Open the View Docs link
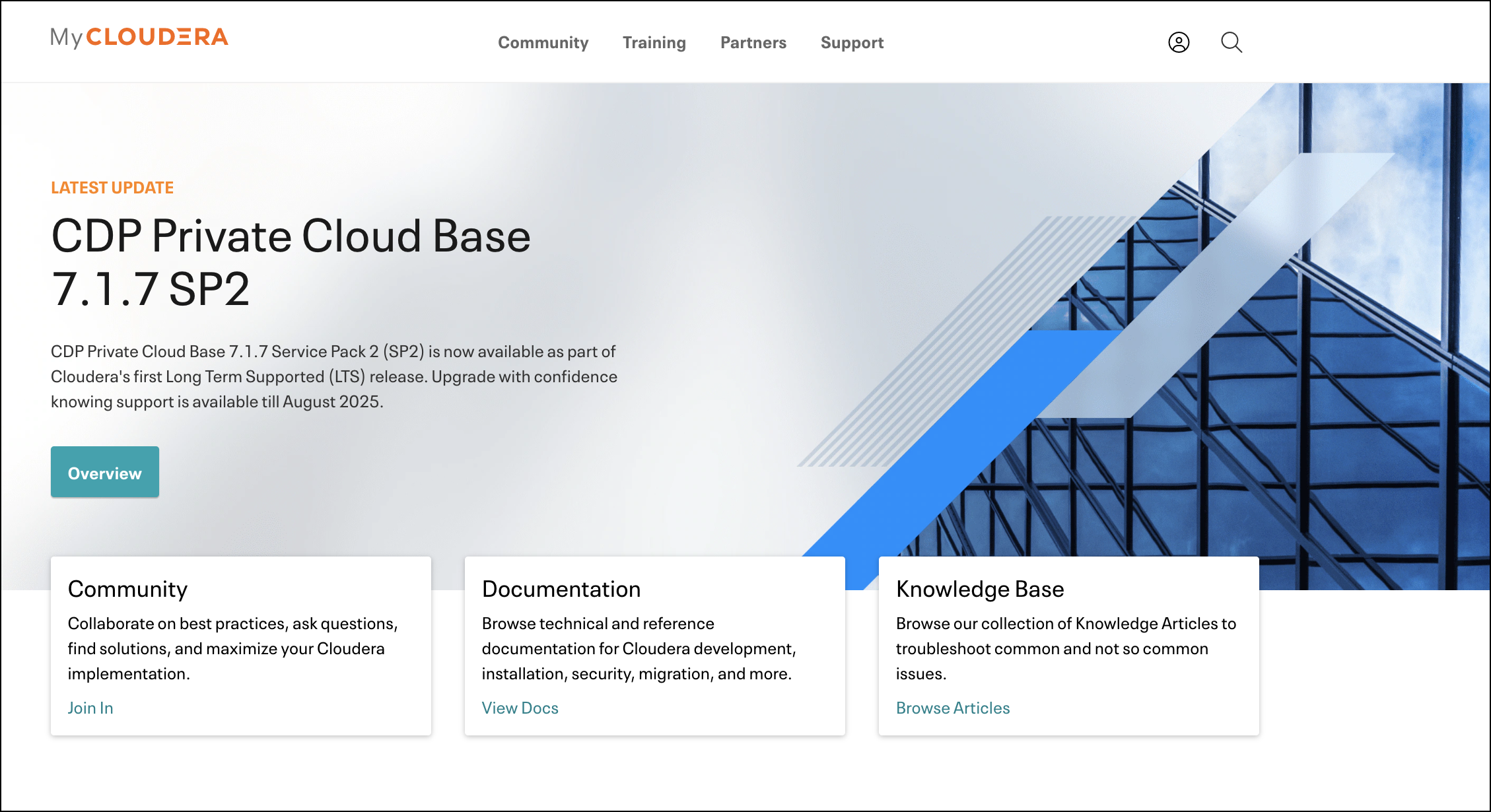This screenshot has height=812, width=1491. click(520, 708)
